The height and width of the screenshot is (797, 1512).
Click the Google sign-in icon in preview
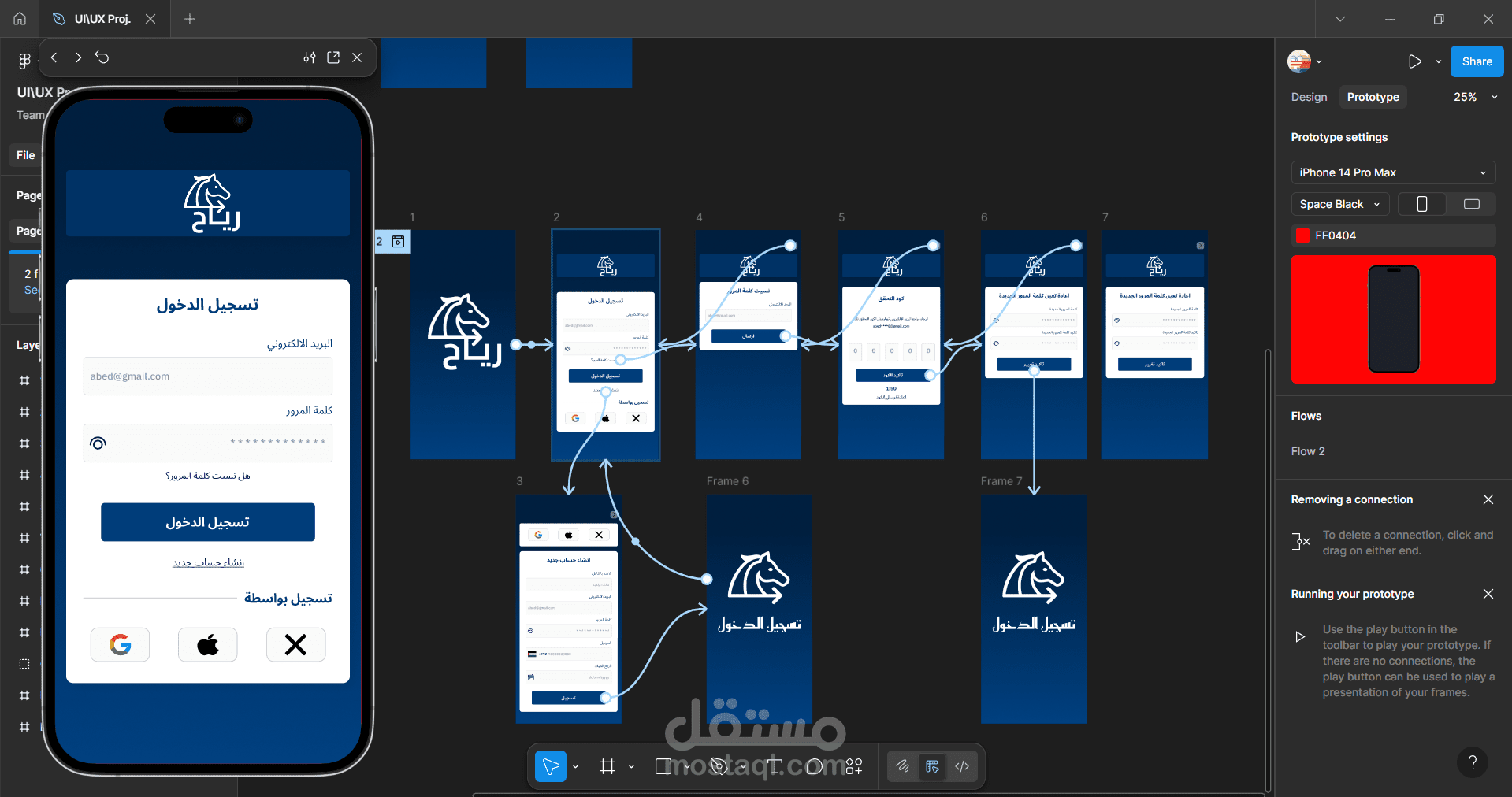tap(120, 645)
